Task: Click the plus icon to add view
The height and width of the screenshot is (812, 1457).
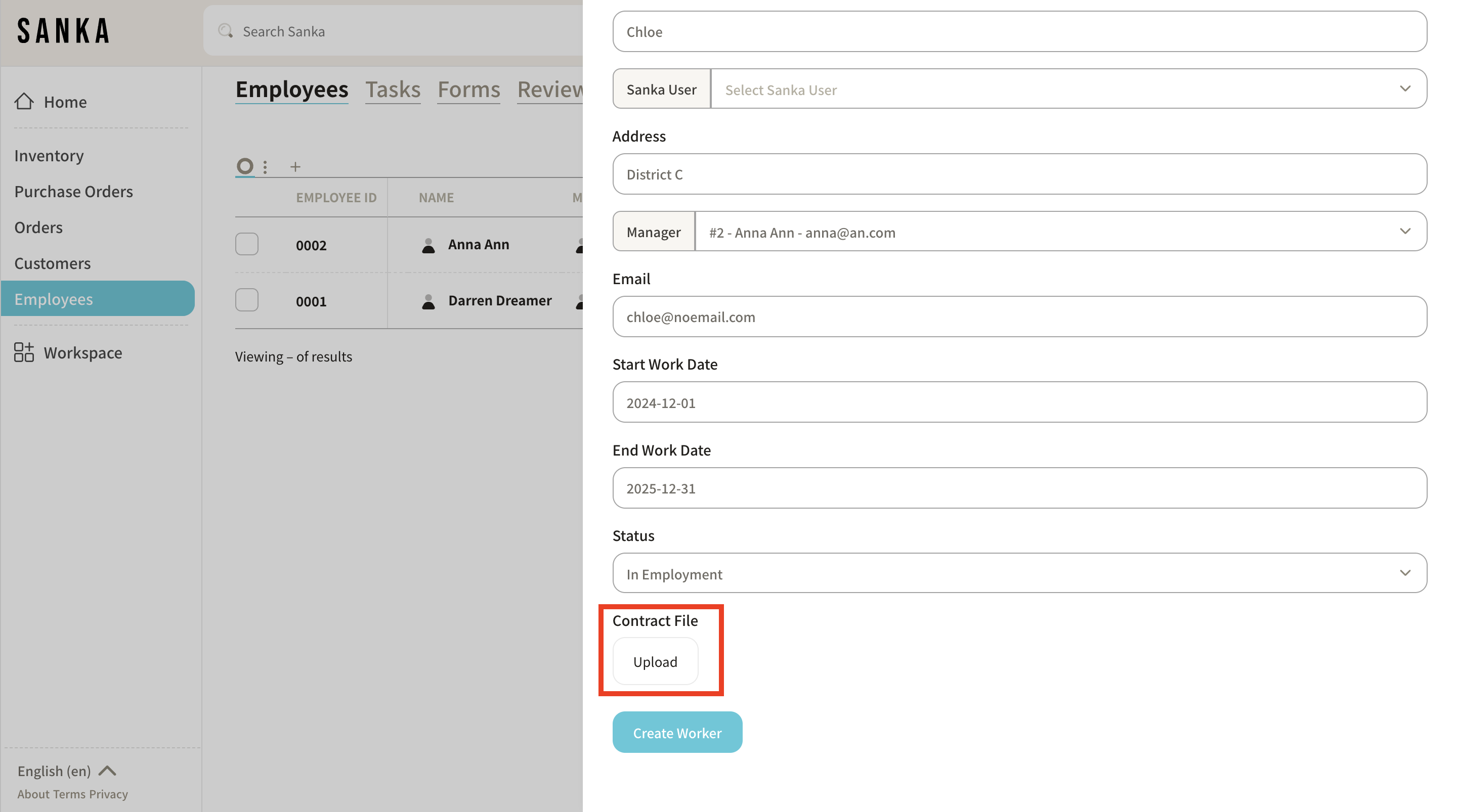Action: click(x=295, y=167)
